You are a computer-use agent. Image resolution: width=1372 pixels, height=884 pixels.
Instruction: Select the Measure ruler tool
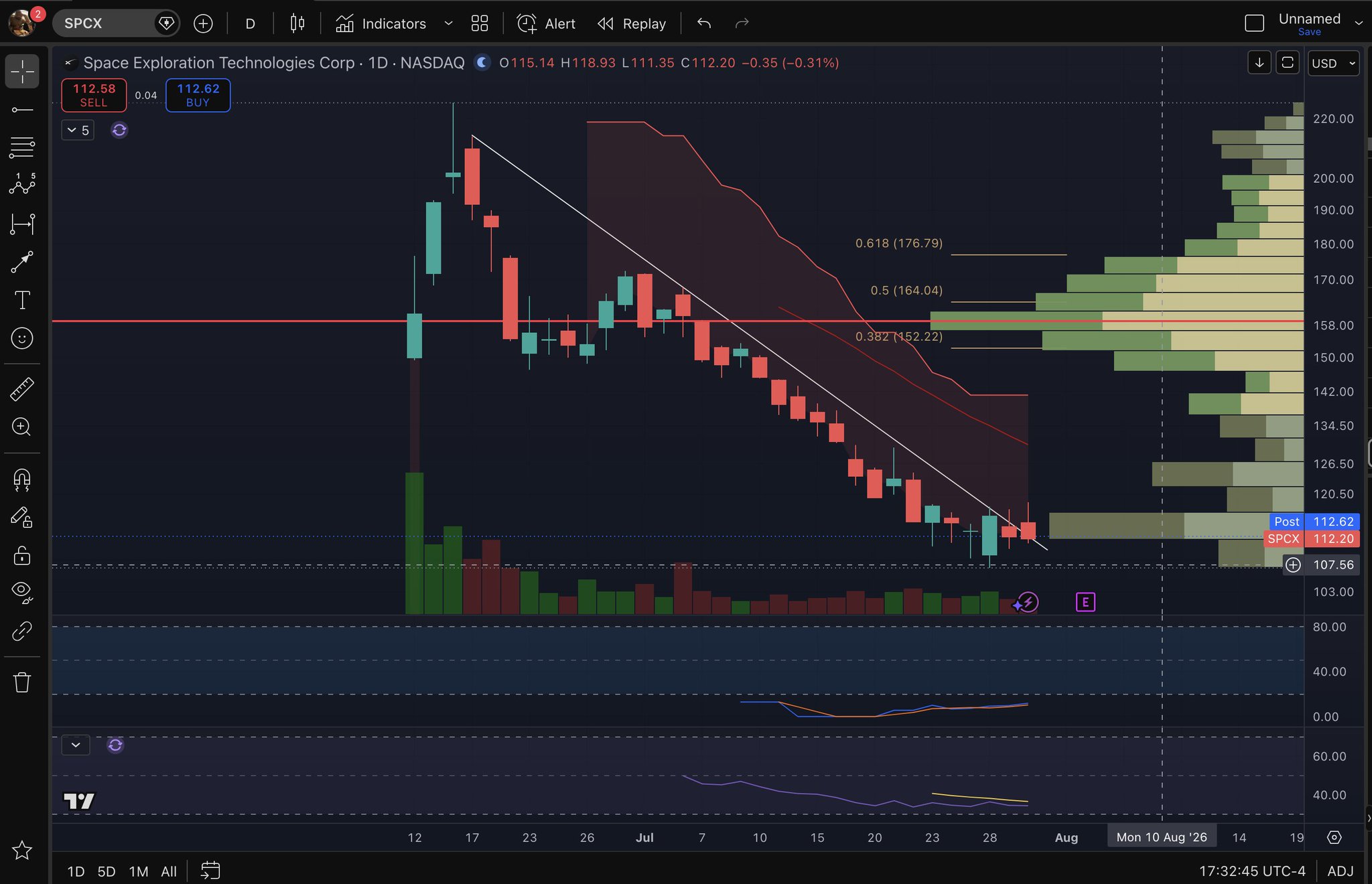coord(22,389)
